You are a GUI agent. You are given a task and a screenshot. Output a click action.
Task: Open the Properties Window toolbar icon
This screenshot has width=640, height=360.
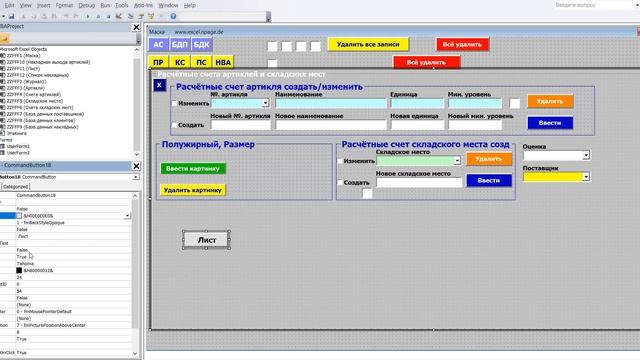pos(141,16)
